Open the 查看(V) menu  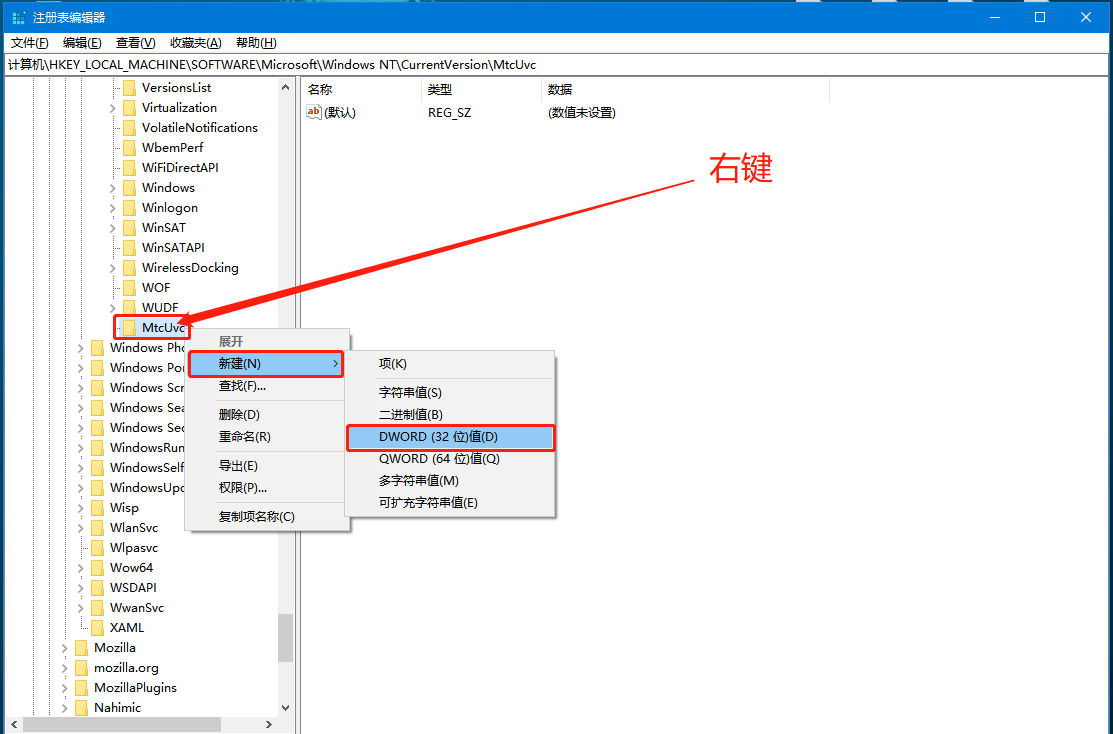point(136,43)
